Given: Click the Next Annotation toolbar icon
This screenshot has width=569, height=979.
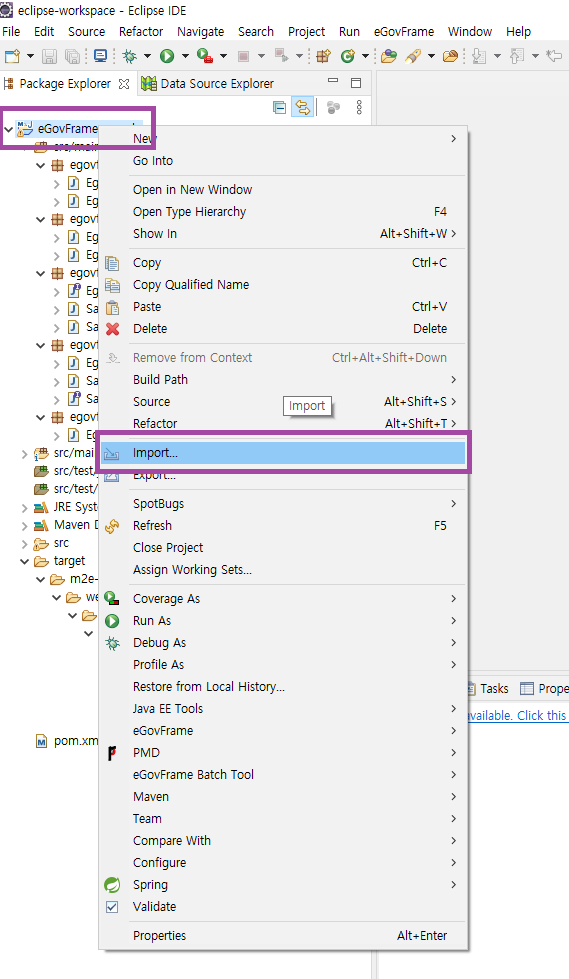Looking at the screenshot, I should click(479, 57).
